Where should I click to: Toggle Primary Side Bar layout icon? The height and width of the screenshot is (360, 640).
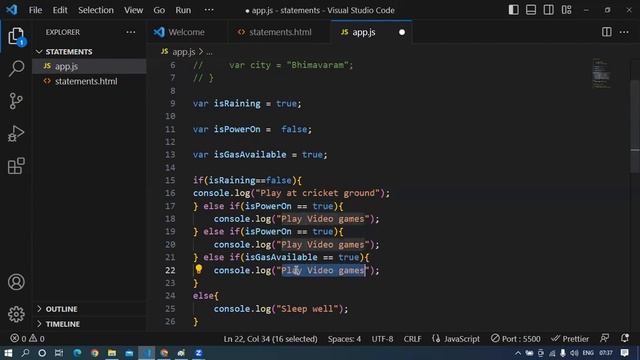click(513, 10)
